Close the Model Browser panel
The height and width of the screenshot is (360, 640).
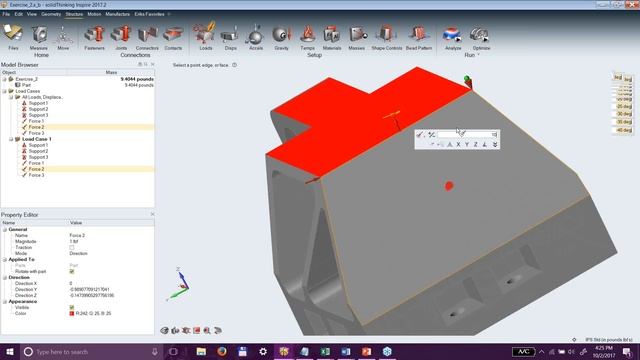[x=153, y=64]
